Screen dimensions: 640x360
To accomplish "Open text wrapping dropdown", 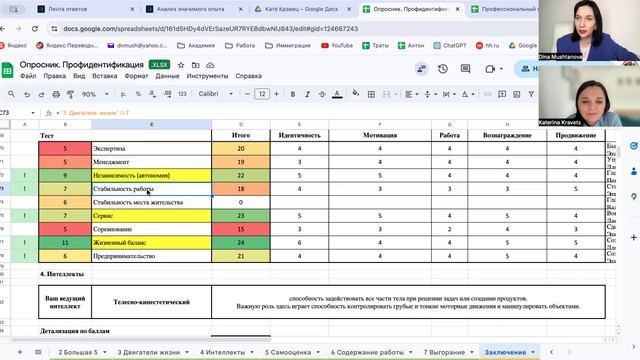I will click(x=449, y=94).
